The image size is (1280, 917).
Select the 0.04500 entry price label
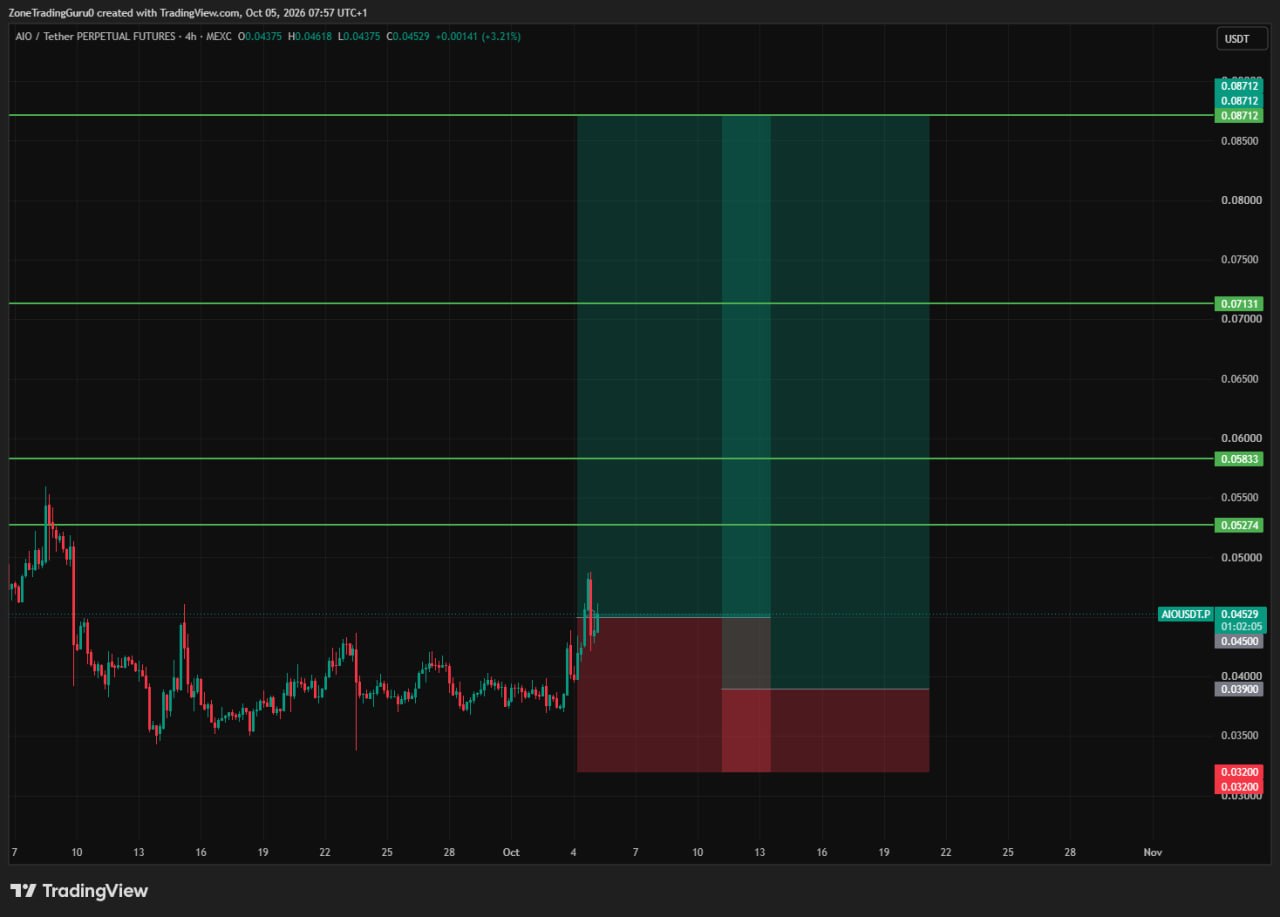[1239, 642]
